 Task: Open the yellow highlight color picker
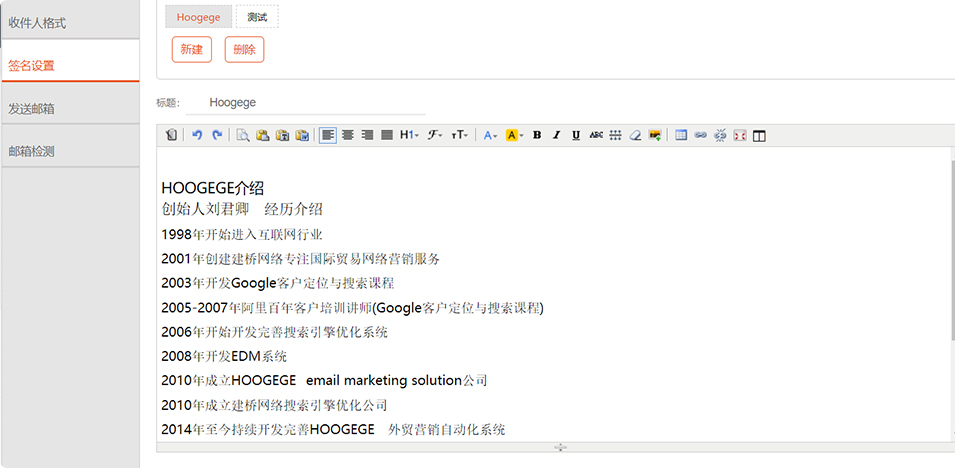coord(515,135)
